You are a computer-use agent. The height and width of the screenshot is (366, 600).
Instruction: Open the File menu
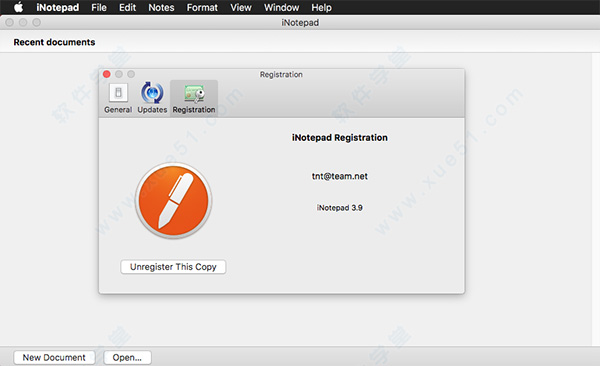tap(99, 7)
